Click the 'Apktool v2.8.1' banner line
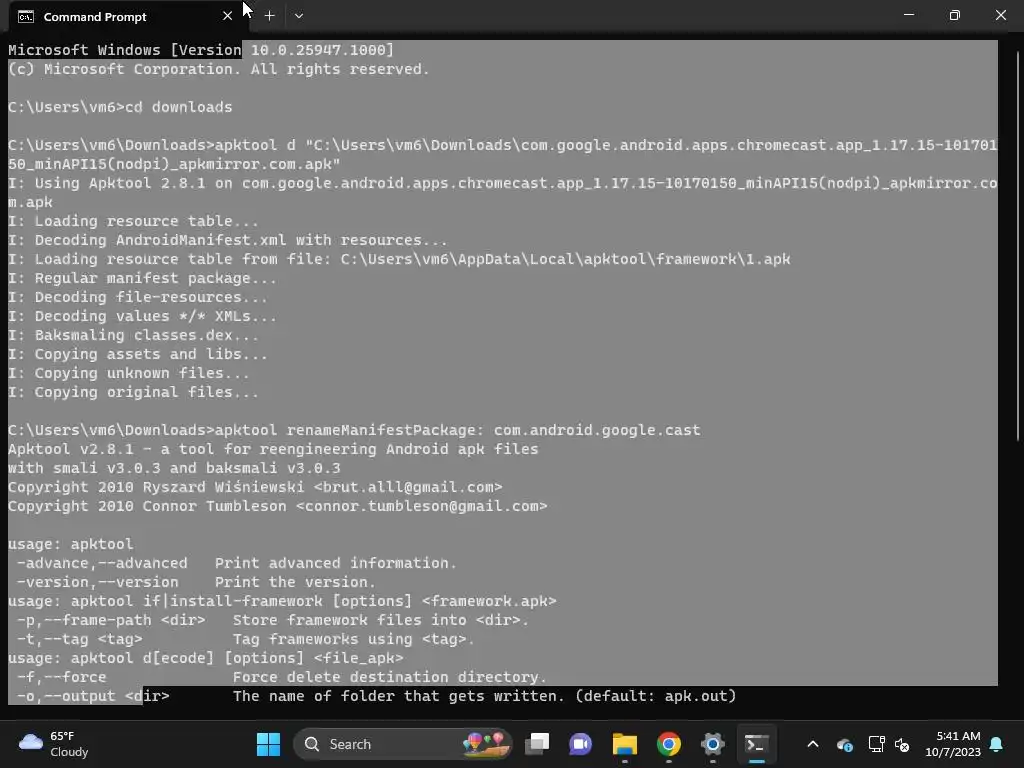 click(273, 449)
